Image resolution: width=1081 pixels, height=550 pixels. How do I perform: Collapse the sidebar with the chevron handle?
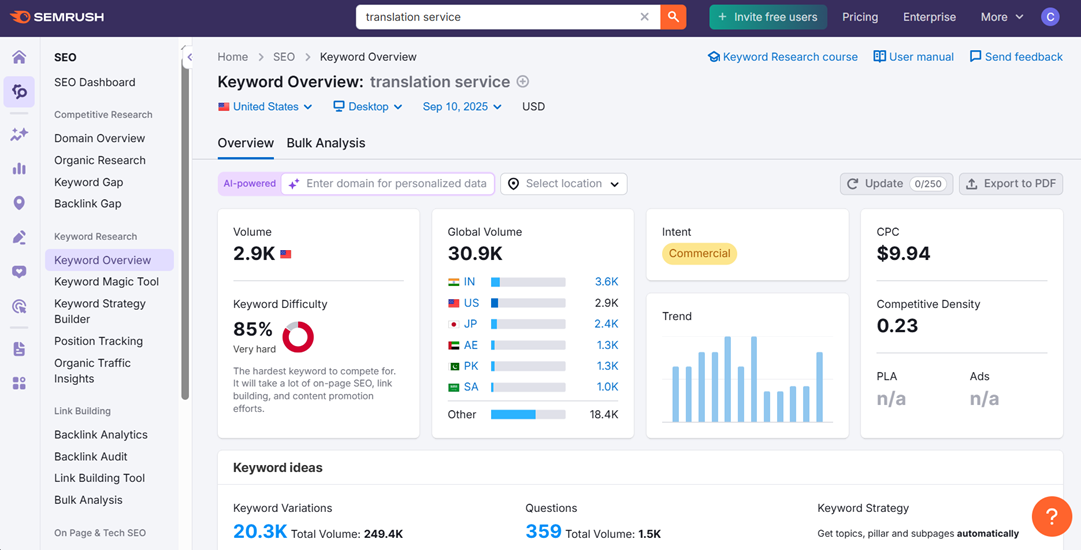pos(189,57)
